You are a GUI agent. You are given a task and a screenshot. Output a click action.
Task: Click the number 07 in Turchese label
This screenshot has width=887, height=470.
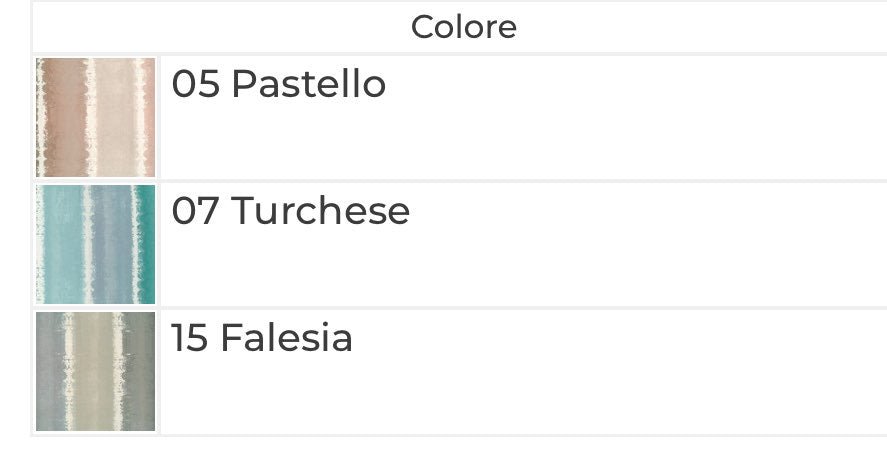pyautogui.click(x=195, y=210)
